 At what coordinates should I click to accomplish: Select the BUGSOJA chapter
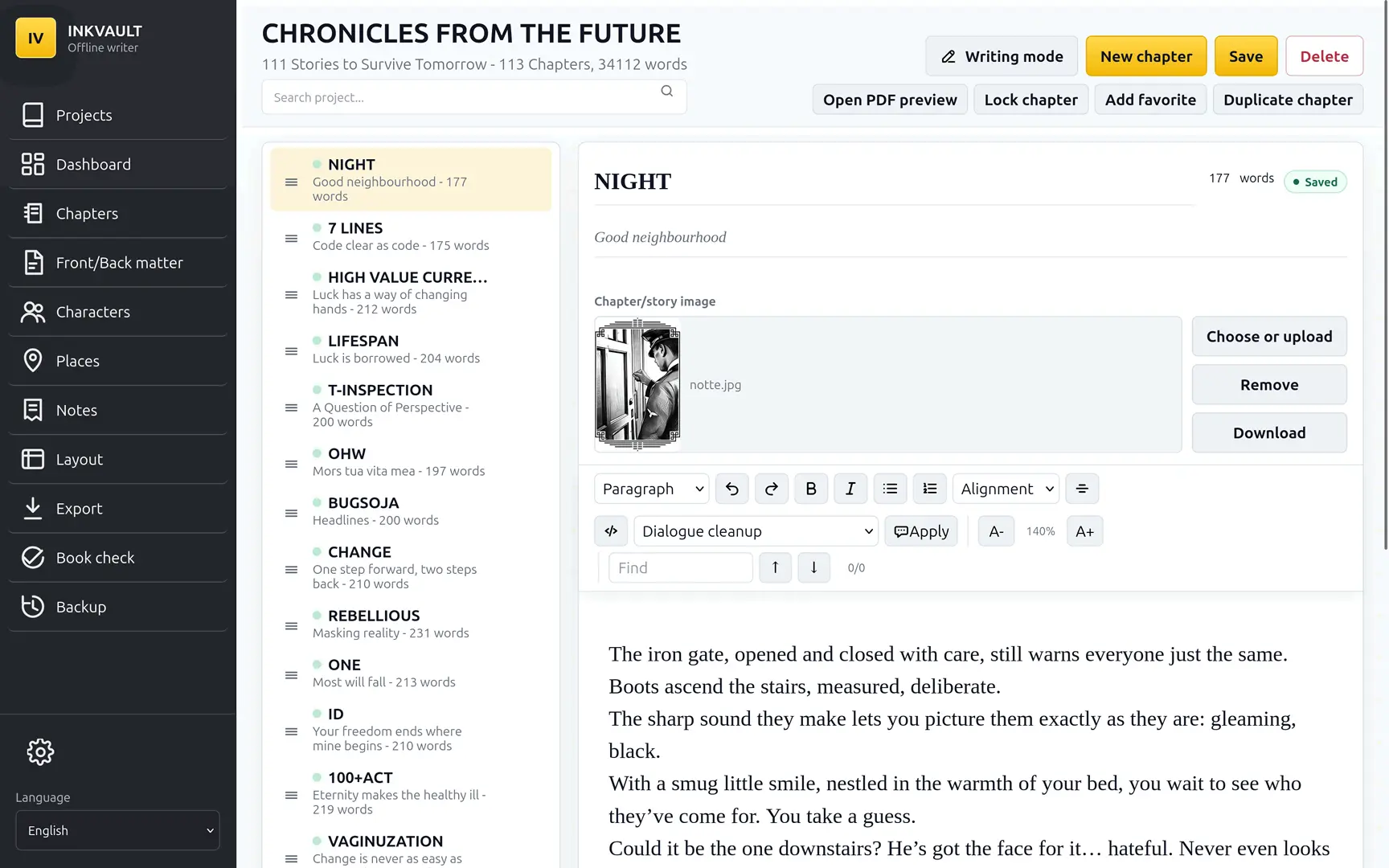(x=411, y=511)
